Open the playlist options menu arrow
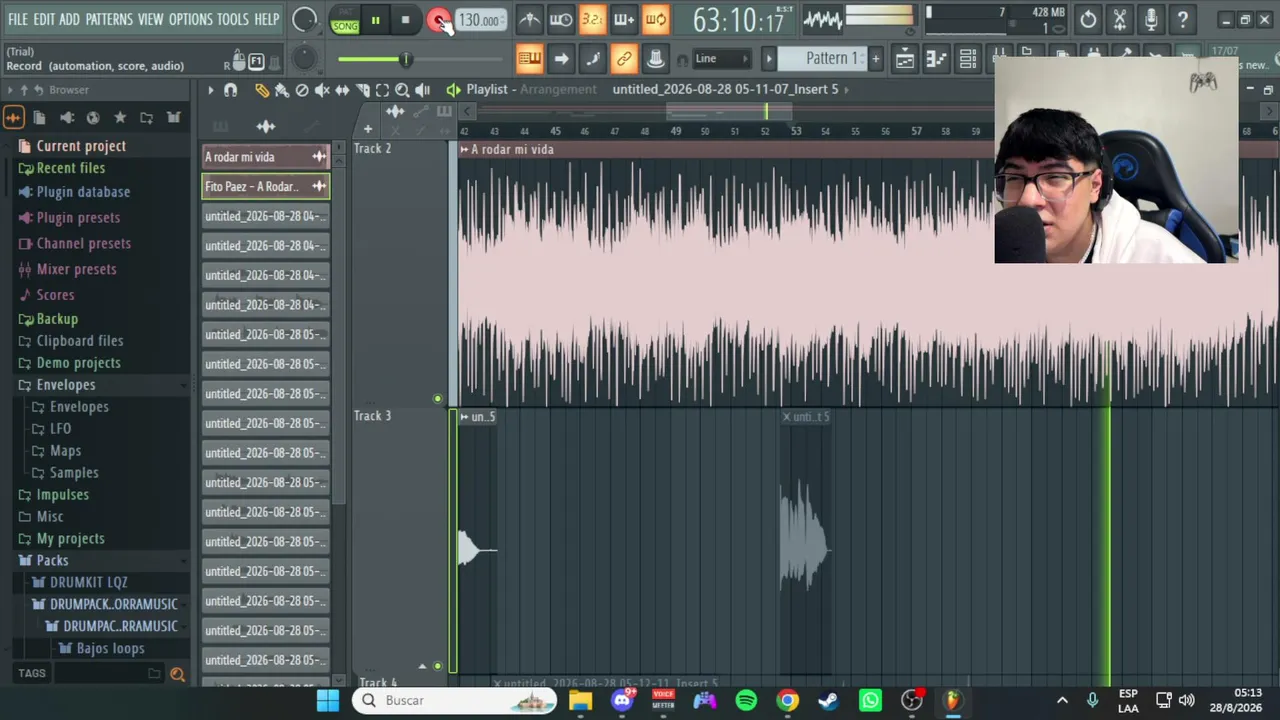The height and width of the screenshot is (720, 1280). [x=210, y=90]
